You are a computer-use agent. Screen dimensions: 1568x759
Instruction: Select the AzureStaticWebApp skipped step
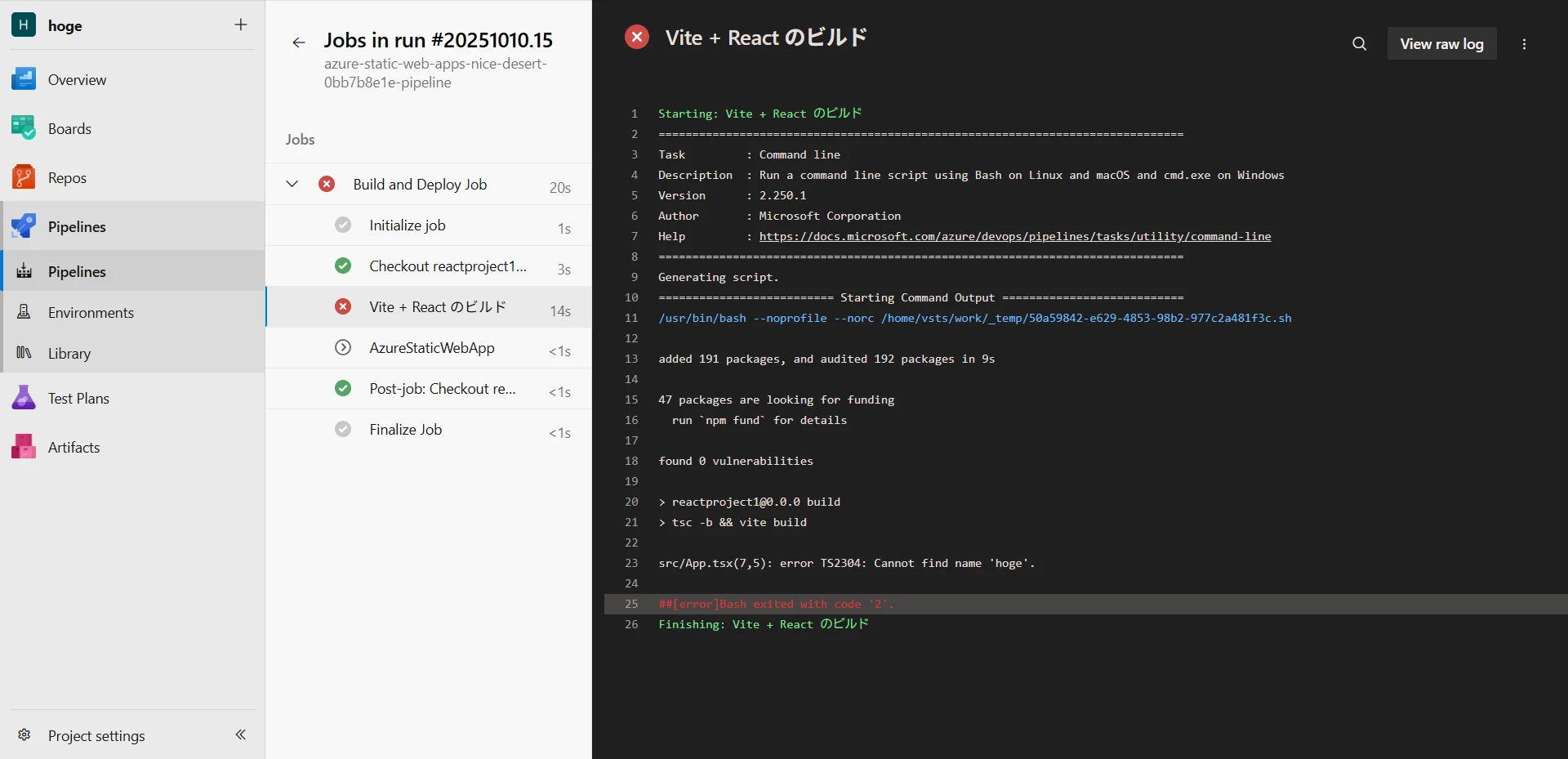point(431,348)
